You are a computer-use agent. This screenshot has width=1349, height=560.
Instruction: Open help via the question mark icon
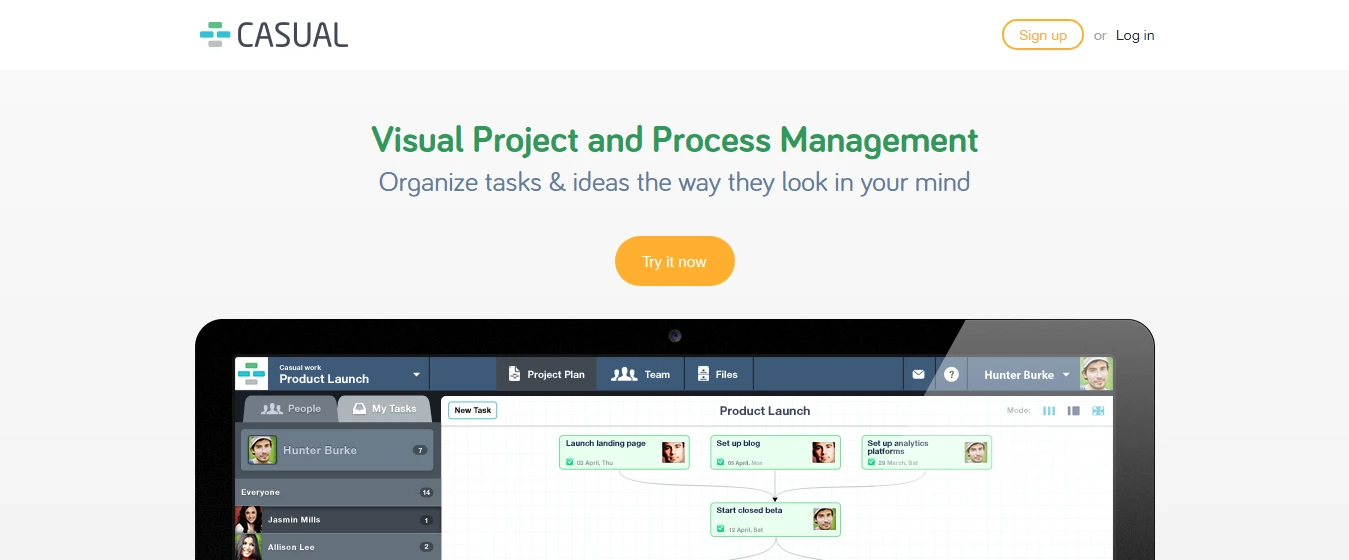[x=951, y=375]
